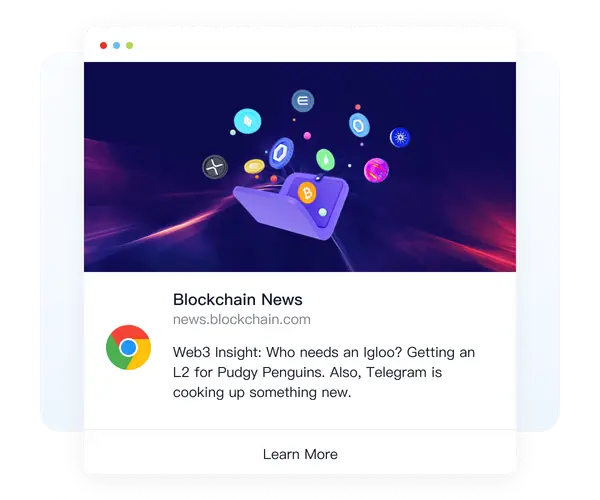Click the yellow gold coin
The image size is (600, 500).
(x=254, y=166)
